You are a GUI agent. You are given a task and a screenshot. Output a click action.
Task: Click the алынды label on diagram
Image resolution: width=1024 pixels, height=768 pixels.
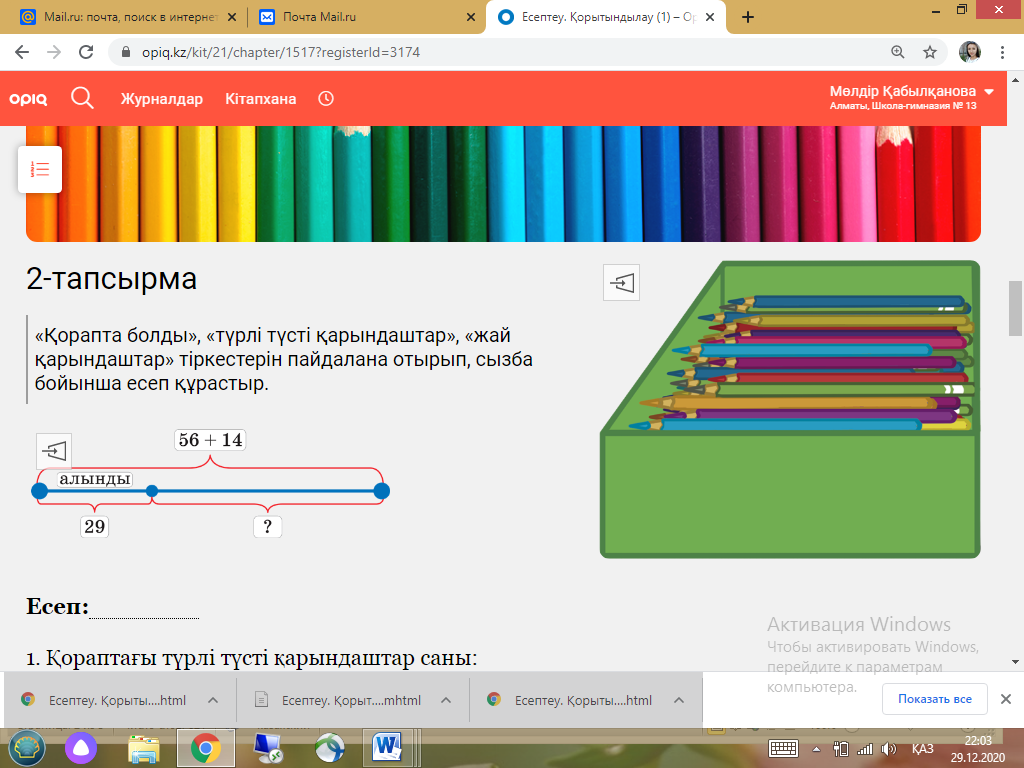tap(95, 479)
